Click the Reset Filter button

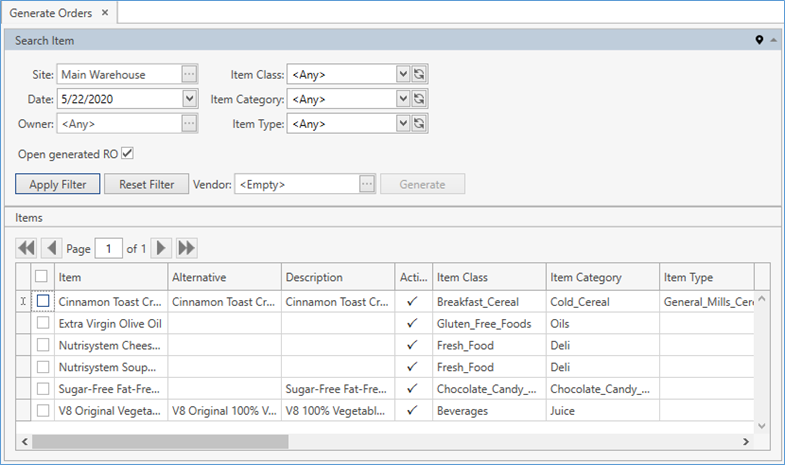pos(146,184)
